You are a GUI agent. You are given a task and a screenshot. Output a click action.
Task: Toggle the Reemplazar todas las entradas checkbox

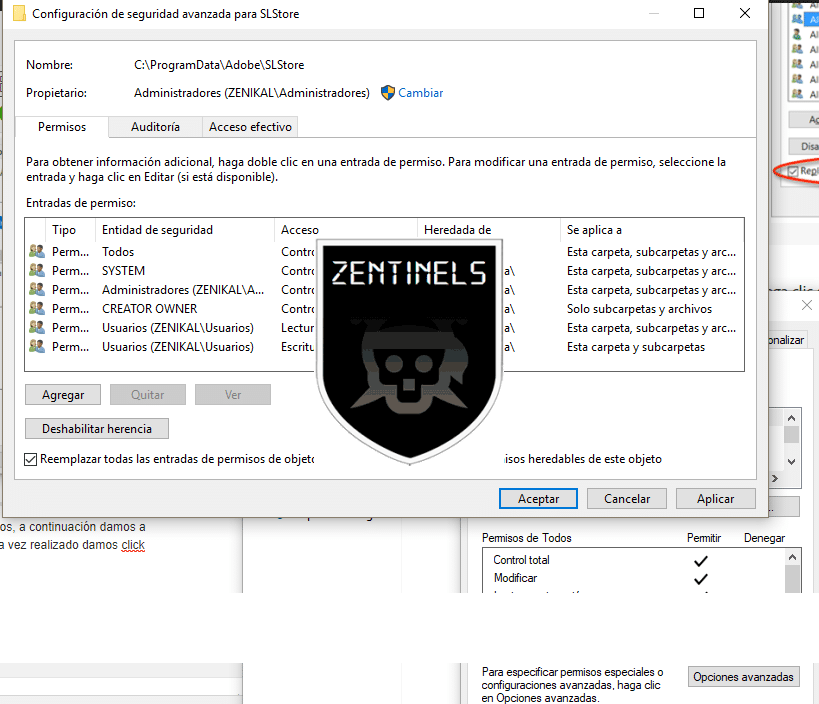click(x=31, y=460)
